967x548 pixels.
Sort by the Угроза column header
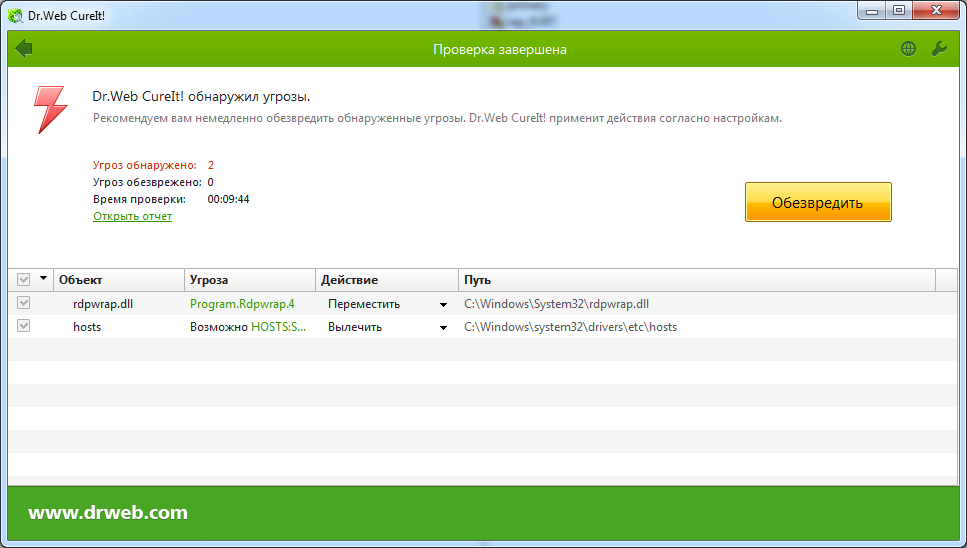250,280
